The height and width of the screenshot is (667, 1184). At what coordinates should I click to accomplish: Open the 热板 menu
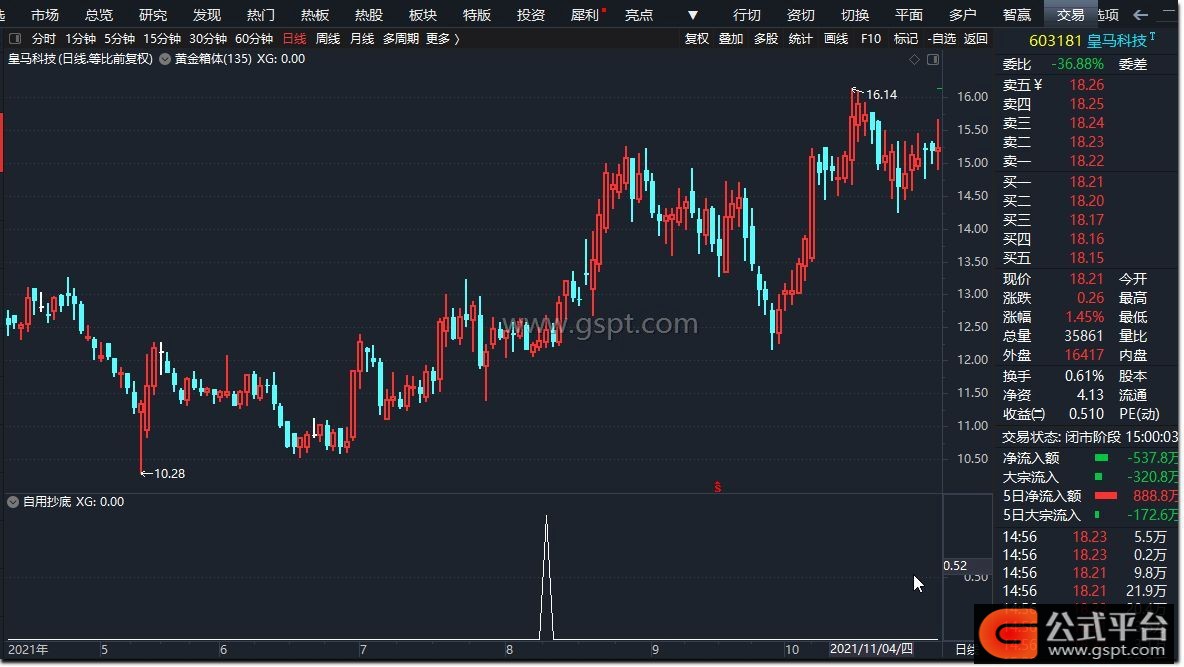[315, 14]
